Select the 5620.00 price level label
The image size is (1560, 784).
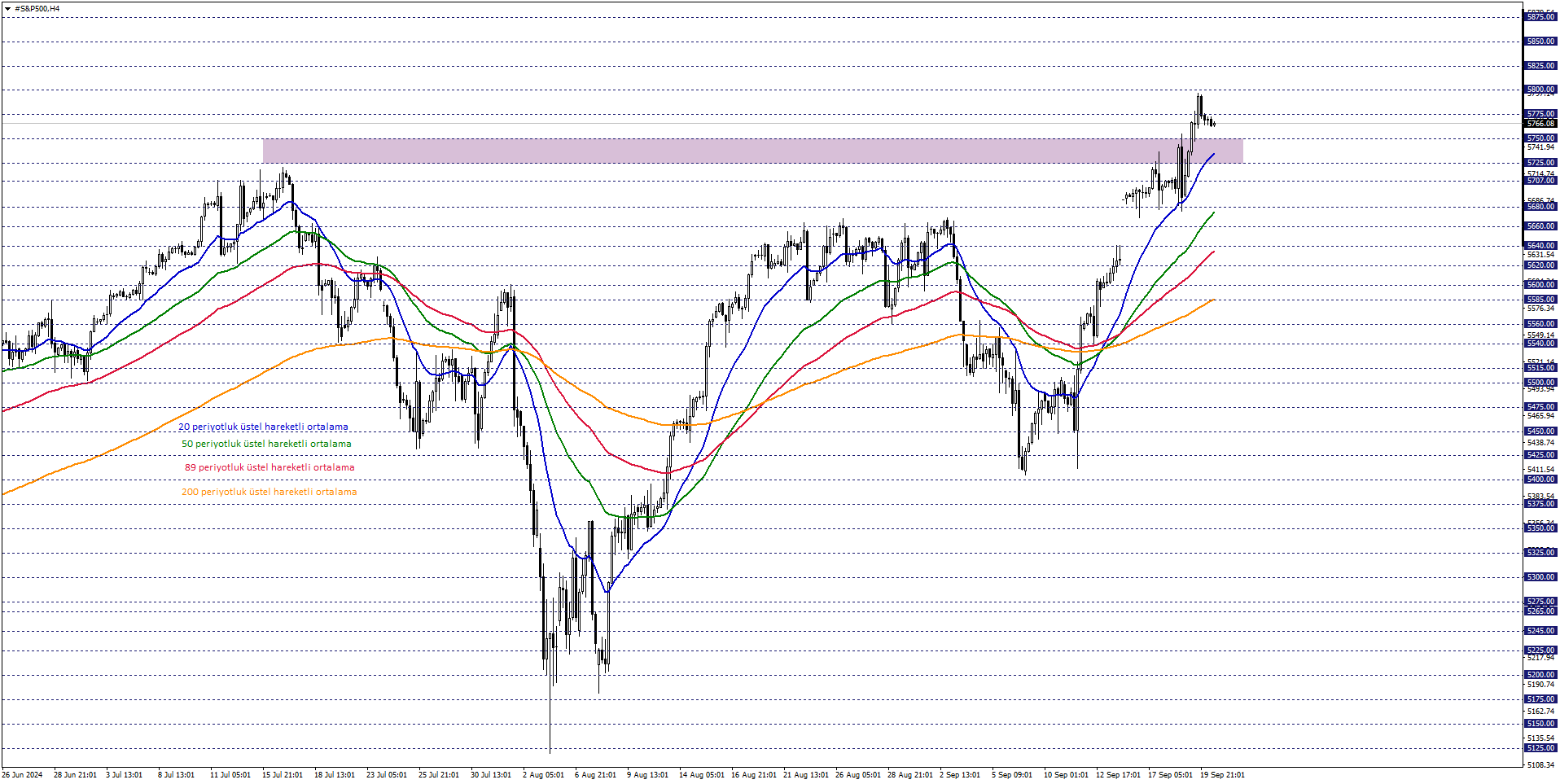[1540, 265]
